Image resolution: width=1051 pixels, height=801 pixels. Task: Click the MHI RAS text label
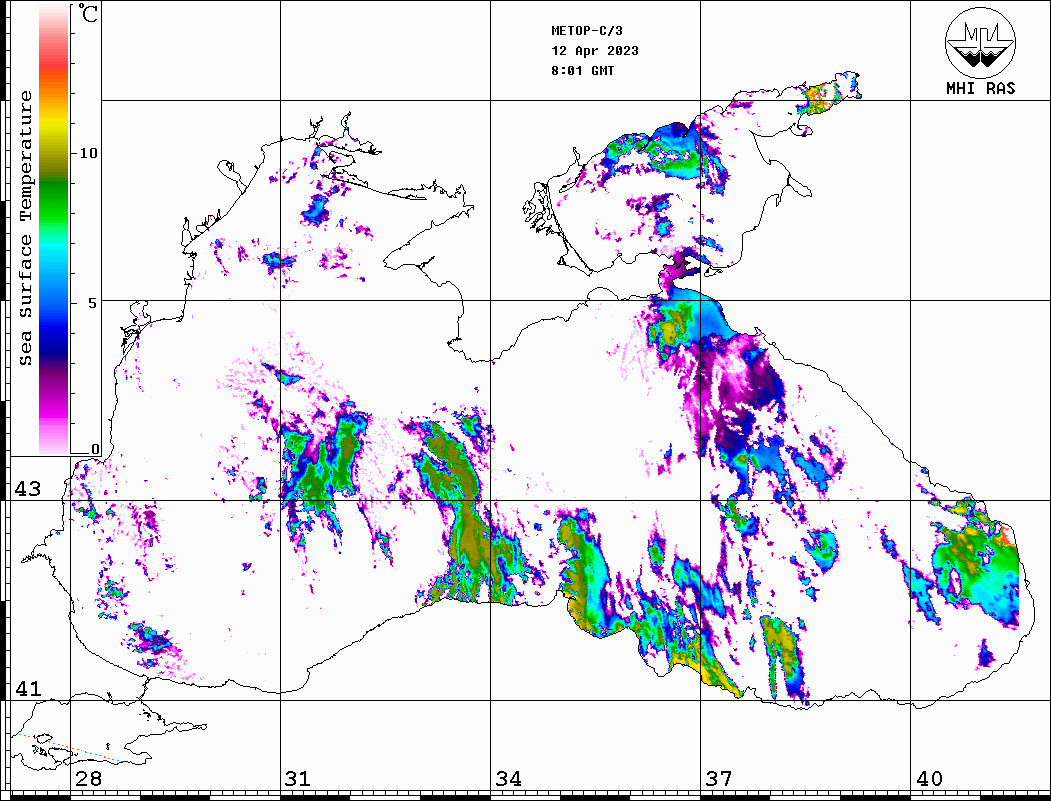pos(980,89)
